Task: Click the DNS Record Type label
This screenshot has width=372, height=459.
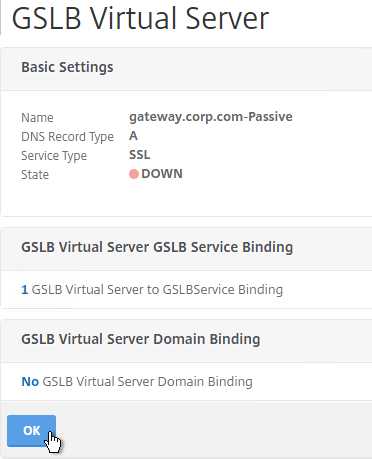Action: click(67, 137)
